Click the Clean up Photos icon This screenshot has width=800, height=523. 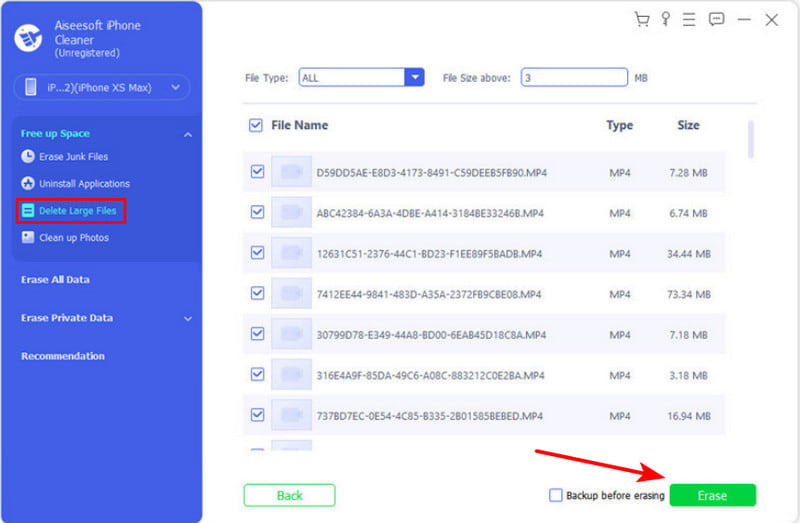click(28, 238)
